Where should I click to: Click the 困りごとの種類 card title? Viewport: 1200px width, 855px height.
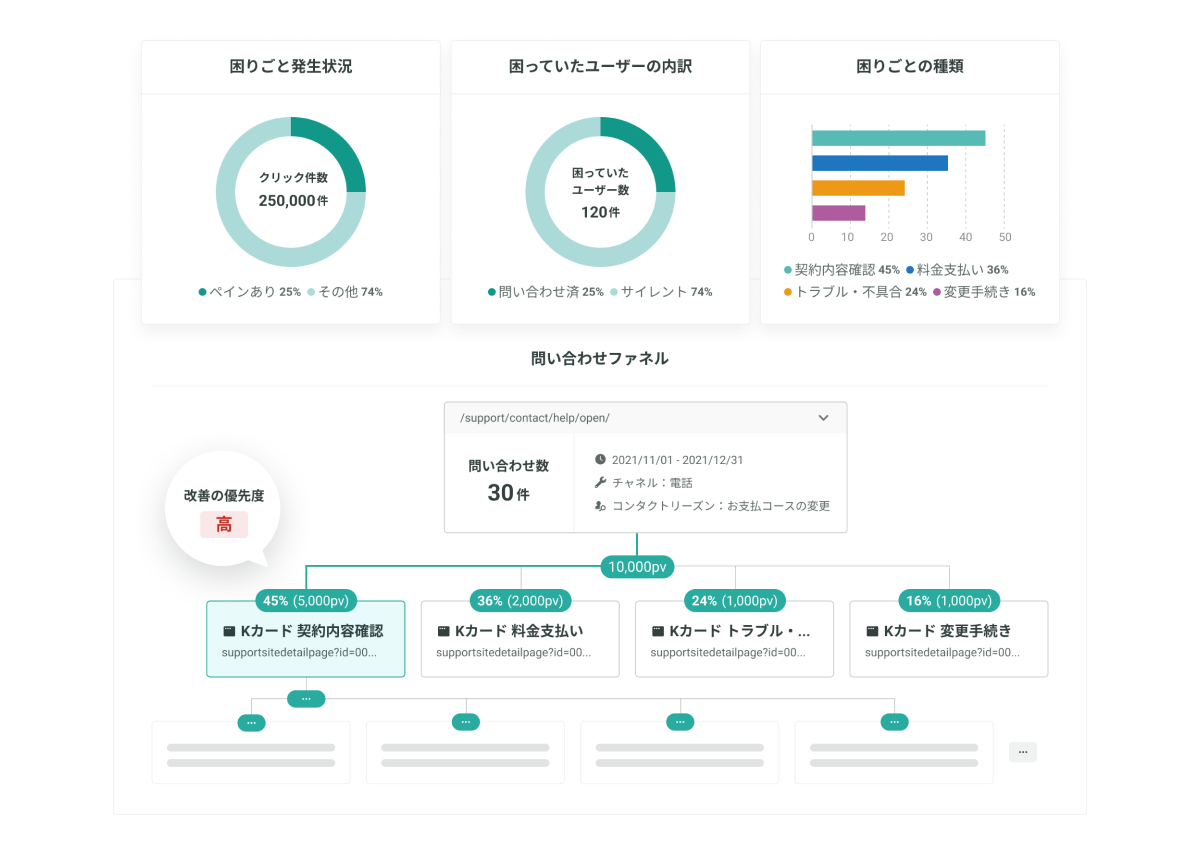coord(910,67)
